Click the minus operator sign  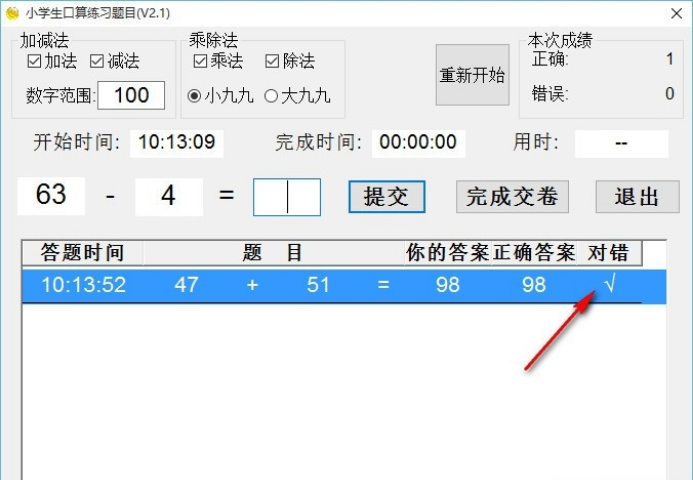(x=110, y=196)
